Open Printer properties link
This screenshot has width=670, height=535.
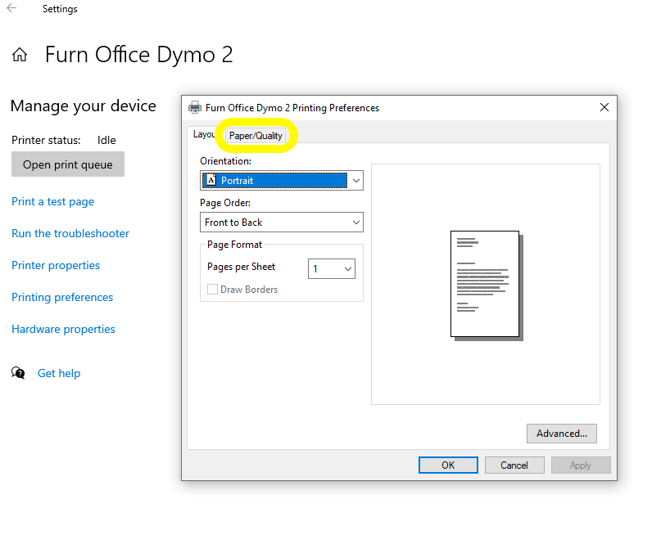tap(56, 265)
